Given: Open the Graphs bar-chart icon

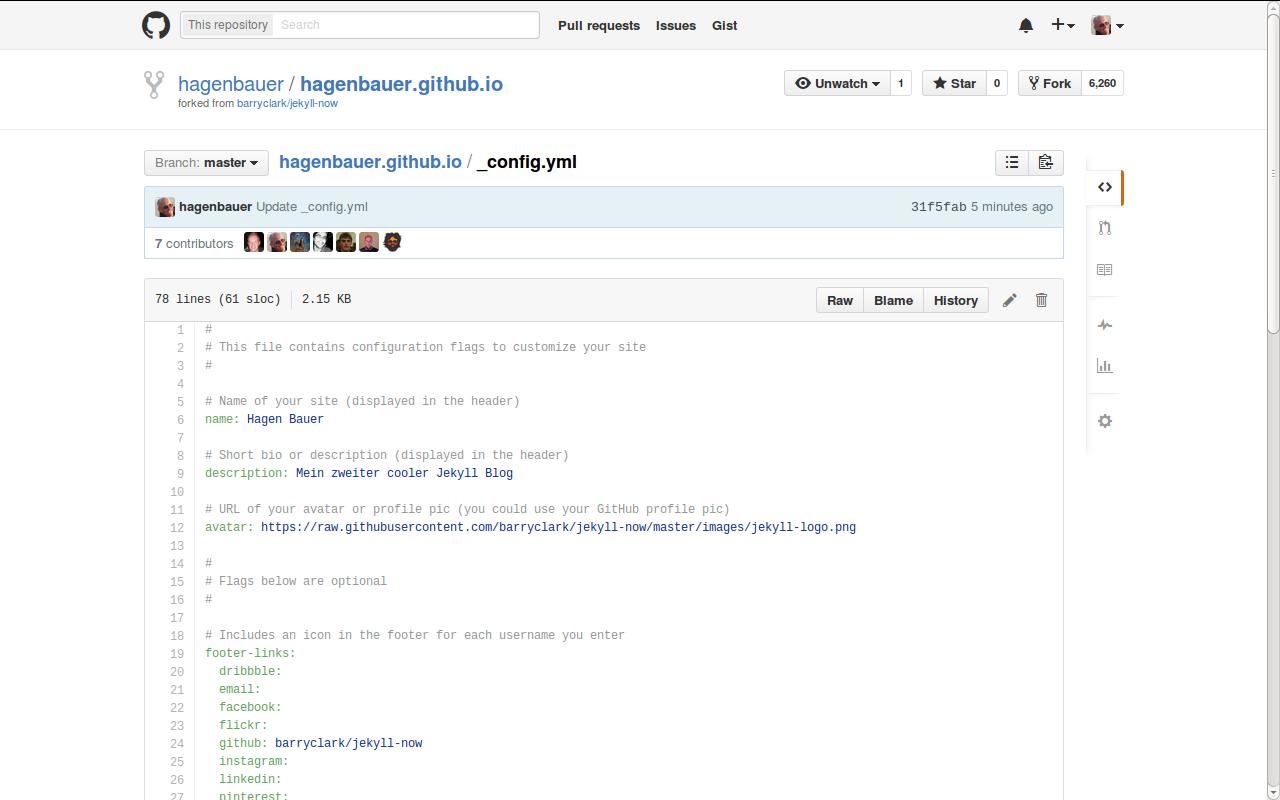Looking at the screenshot, I should pos(1104,366).
